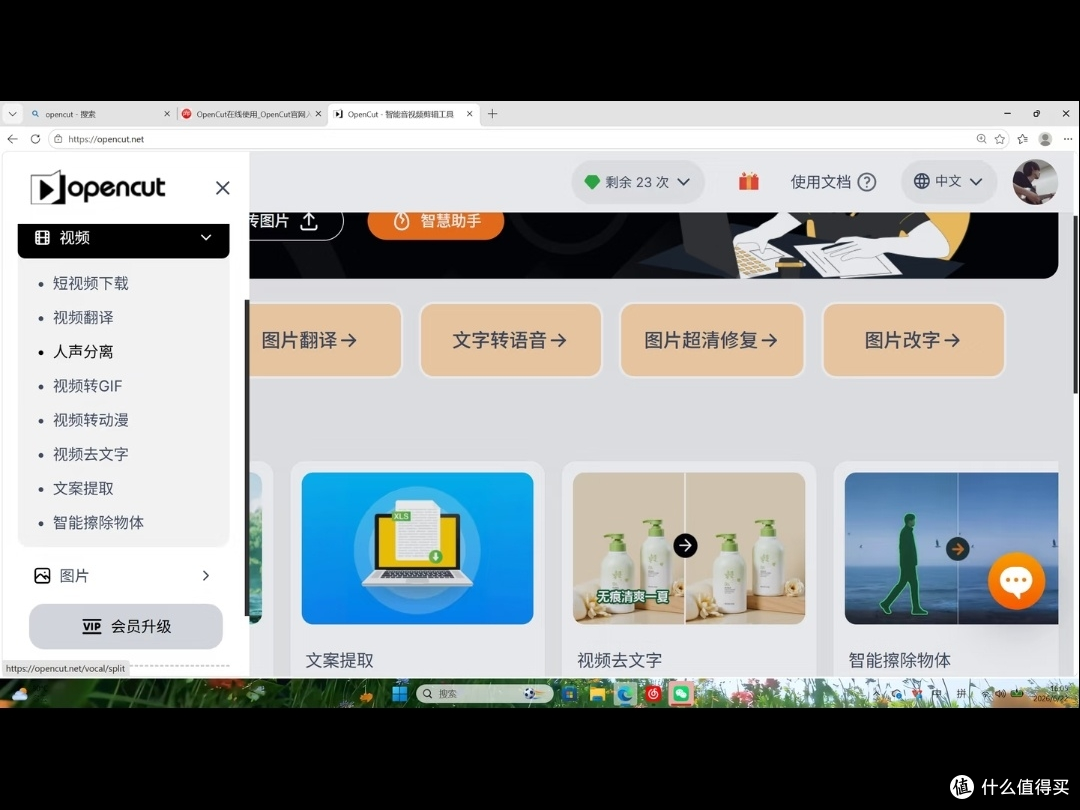
Task: Open Microsoft Edge from taskbar
Action: (x=625, y=694)
